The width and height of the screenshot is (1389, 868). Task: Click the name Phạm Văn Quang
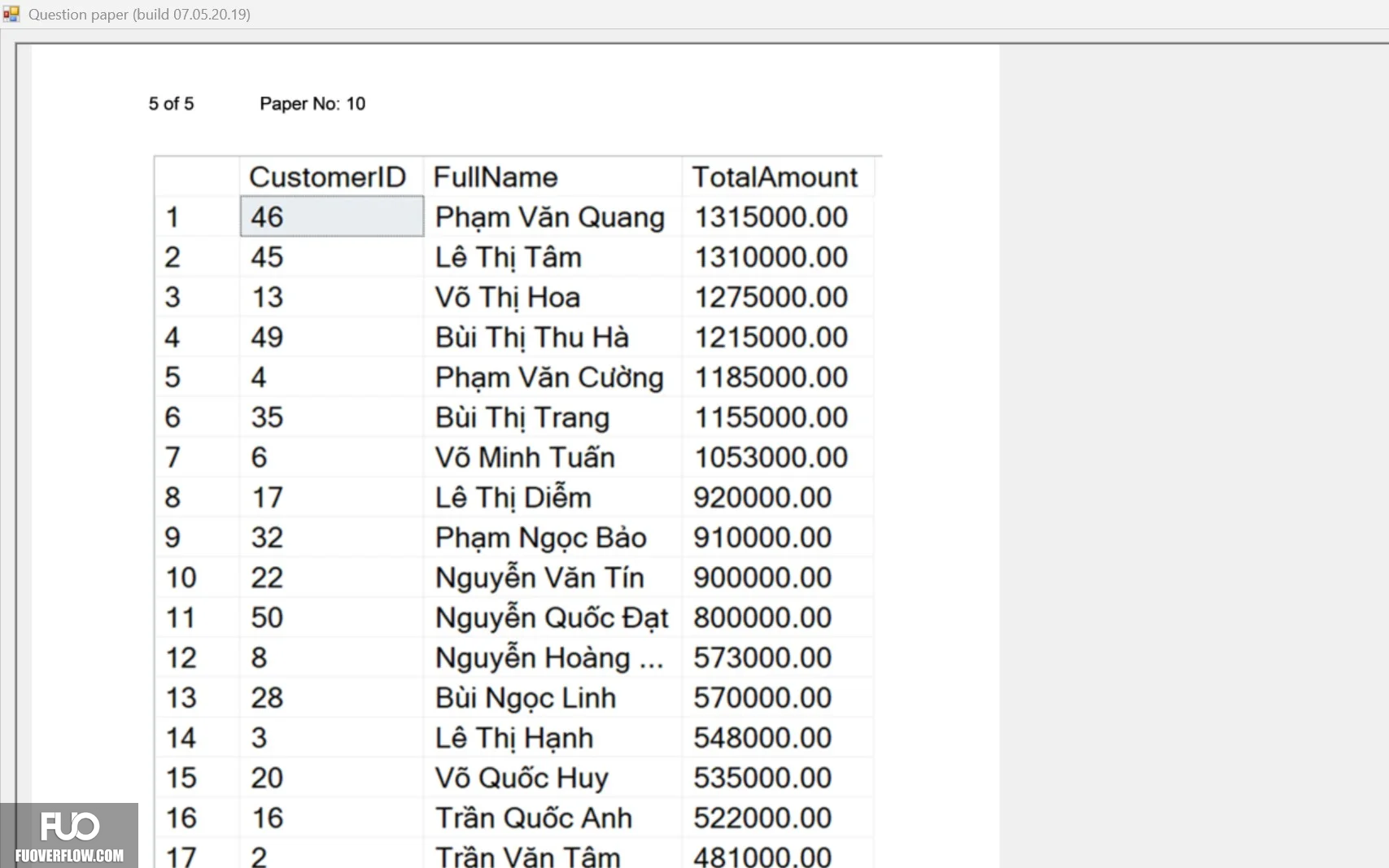pyautogui.click(x=550, y=217)
